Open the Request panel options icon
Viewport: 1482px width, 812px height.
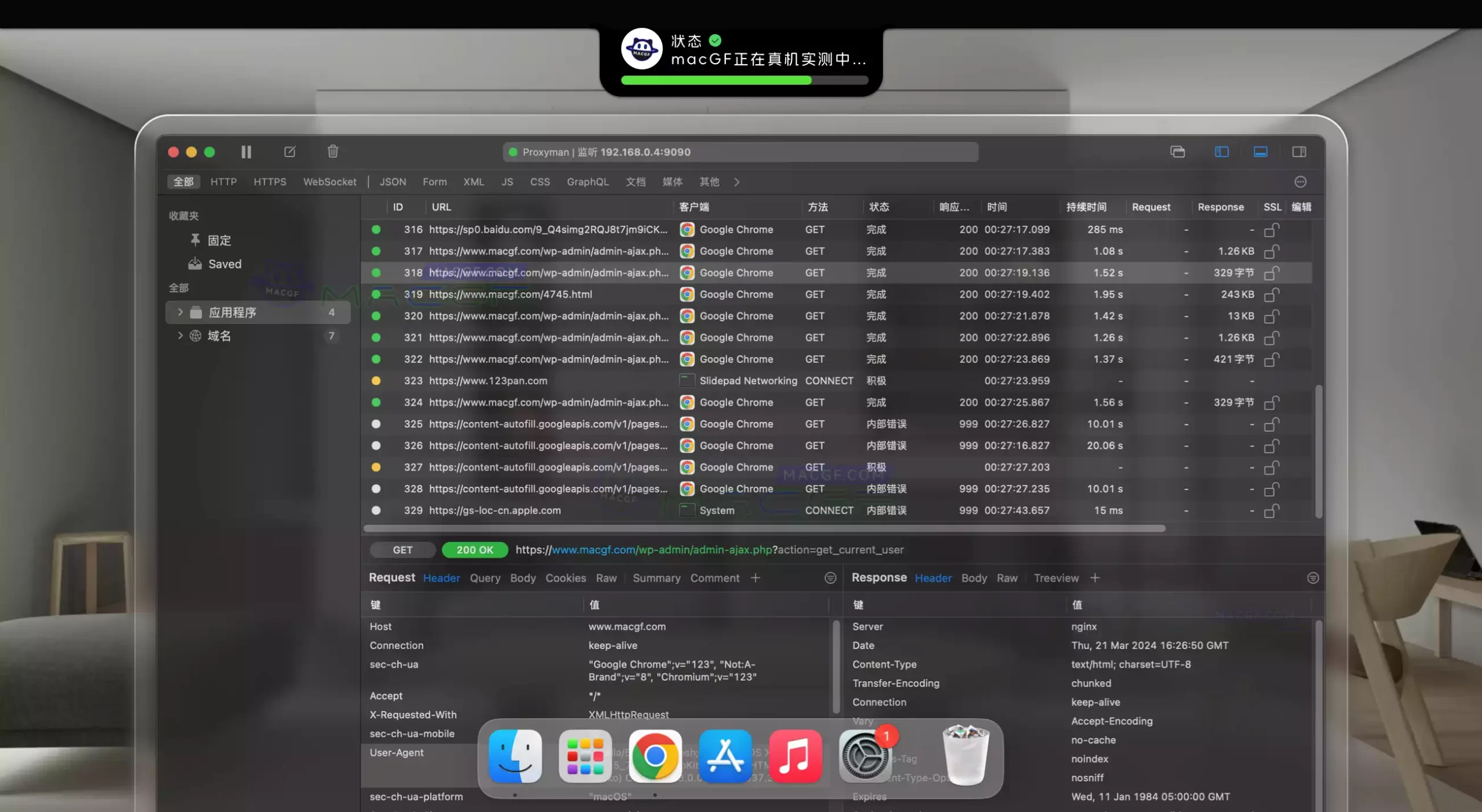(830, 578)
